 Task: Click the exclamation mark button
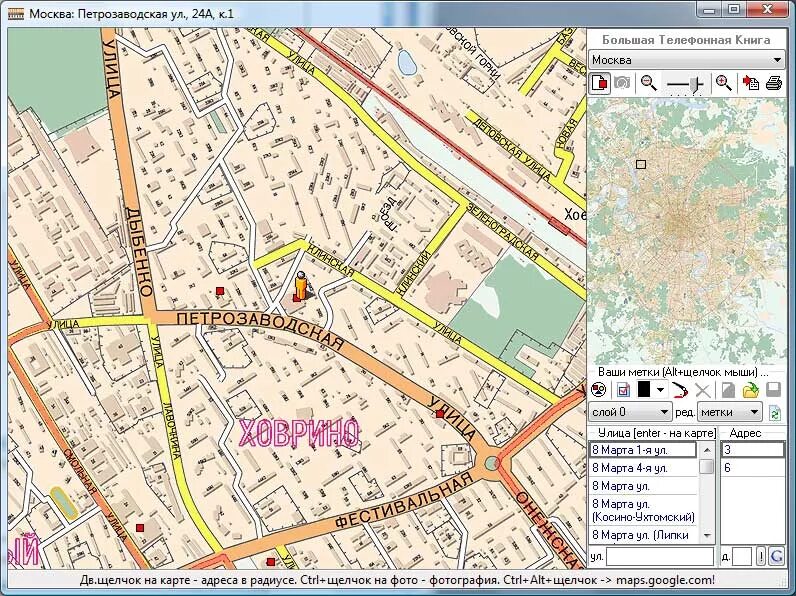point(761,556)
